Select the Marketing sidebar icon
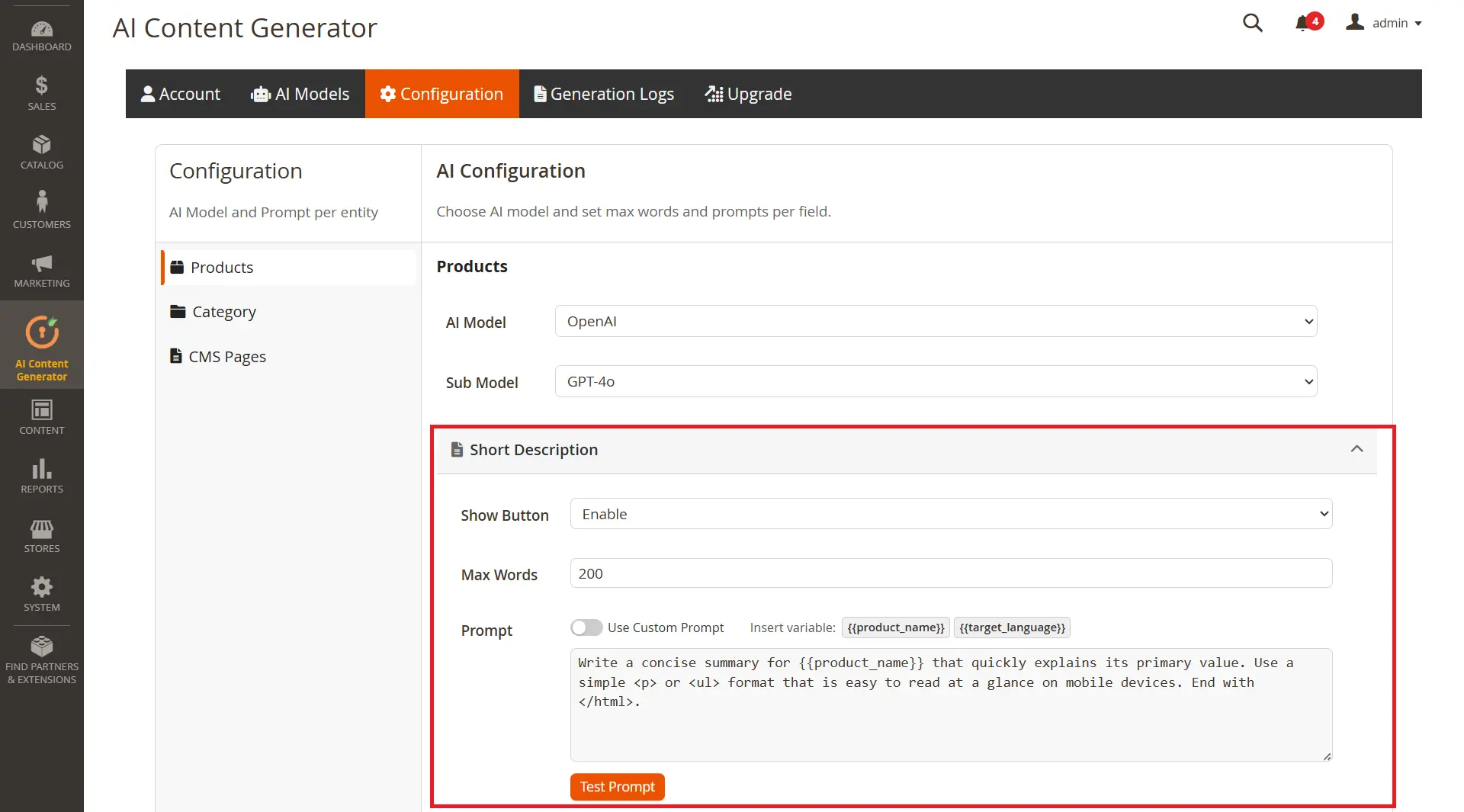The image size is (1464, 812). pyautogui.click(x=41, y=268)
